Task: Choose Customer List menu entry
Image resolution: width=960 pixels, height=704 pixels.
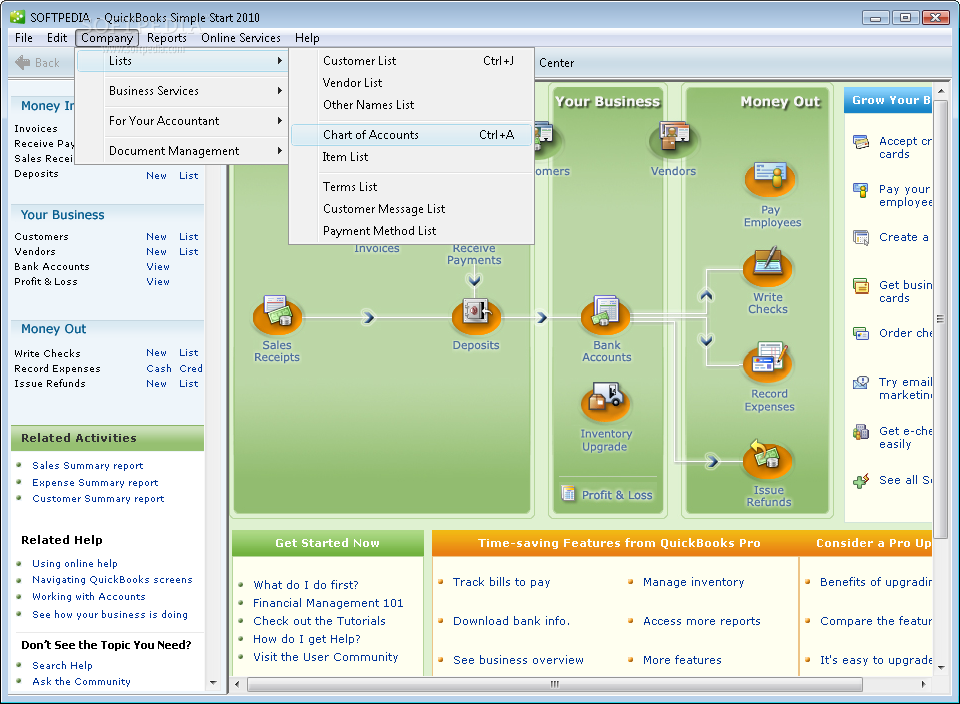Action: point(411,61)
